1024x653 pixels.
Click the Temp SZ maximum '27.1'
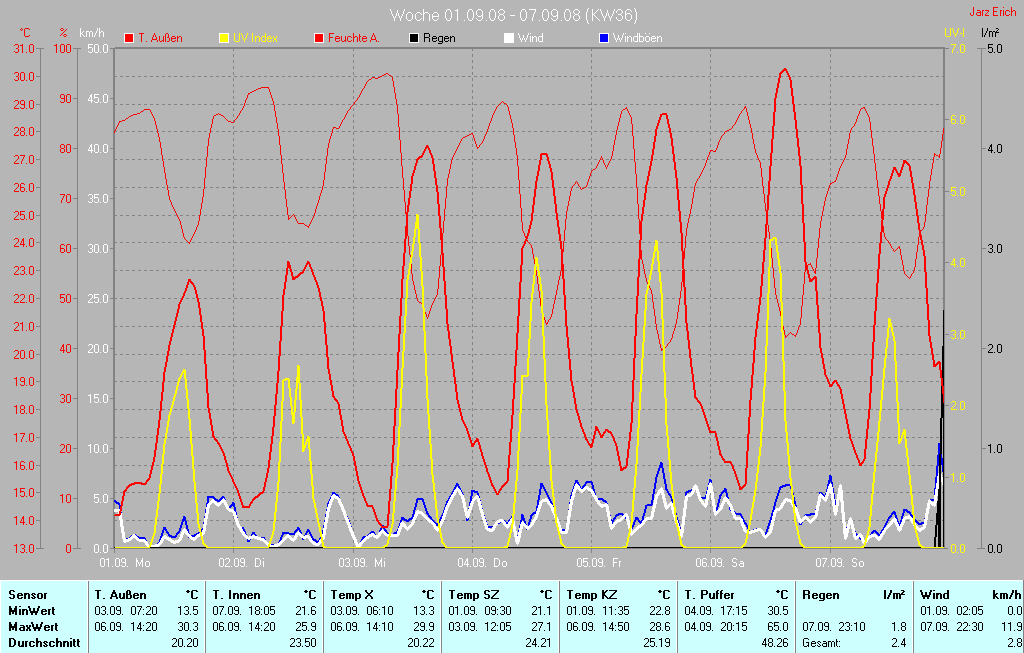pyautogui.click(x=541, y=626)
